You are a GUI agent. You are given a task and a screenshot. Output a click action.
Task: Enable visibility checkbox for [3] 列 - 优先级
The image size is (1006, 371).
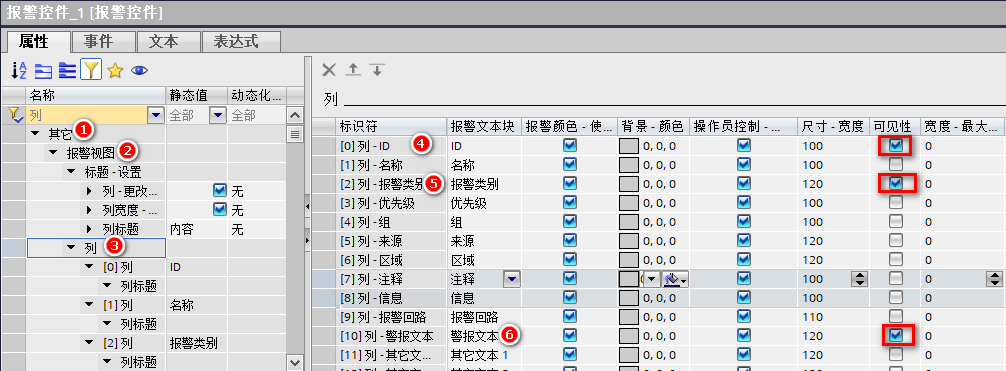(896, 202)
